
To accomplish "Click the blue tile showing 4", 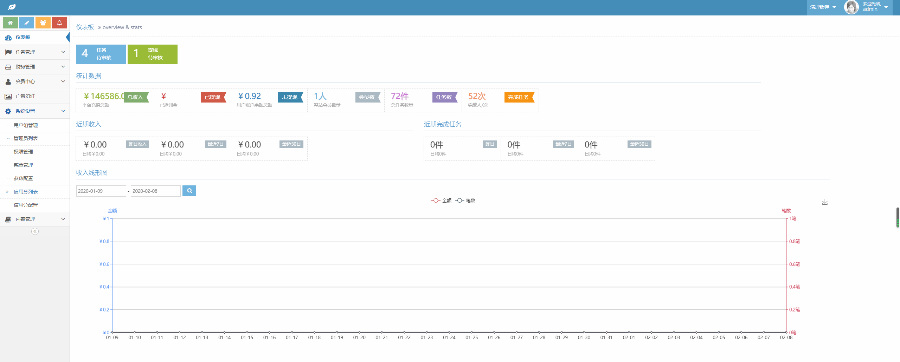I will pos(101,54).
